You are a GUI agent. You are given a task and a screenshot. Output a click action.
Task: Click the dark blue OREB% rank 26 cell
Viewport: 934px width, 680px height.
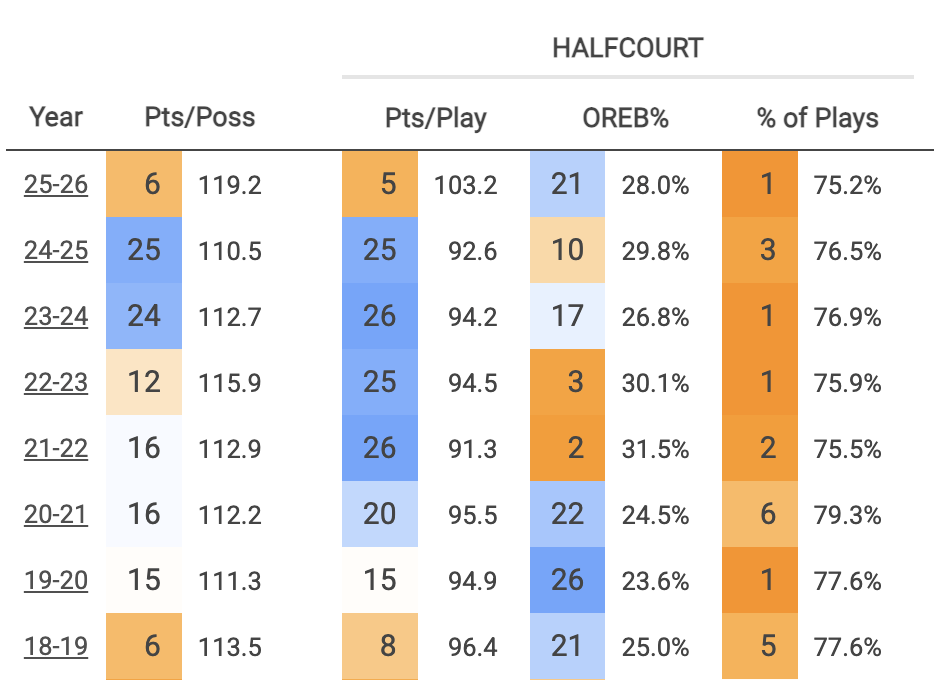(567, 580)
